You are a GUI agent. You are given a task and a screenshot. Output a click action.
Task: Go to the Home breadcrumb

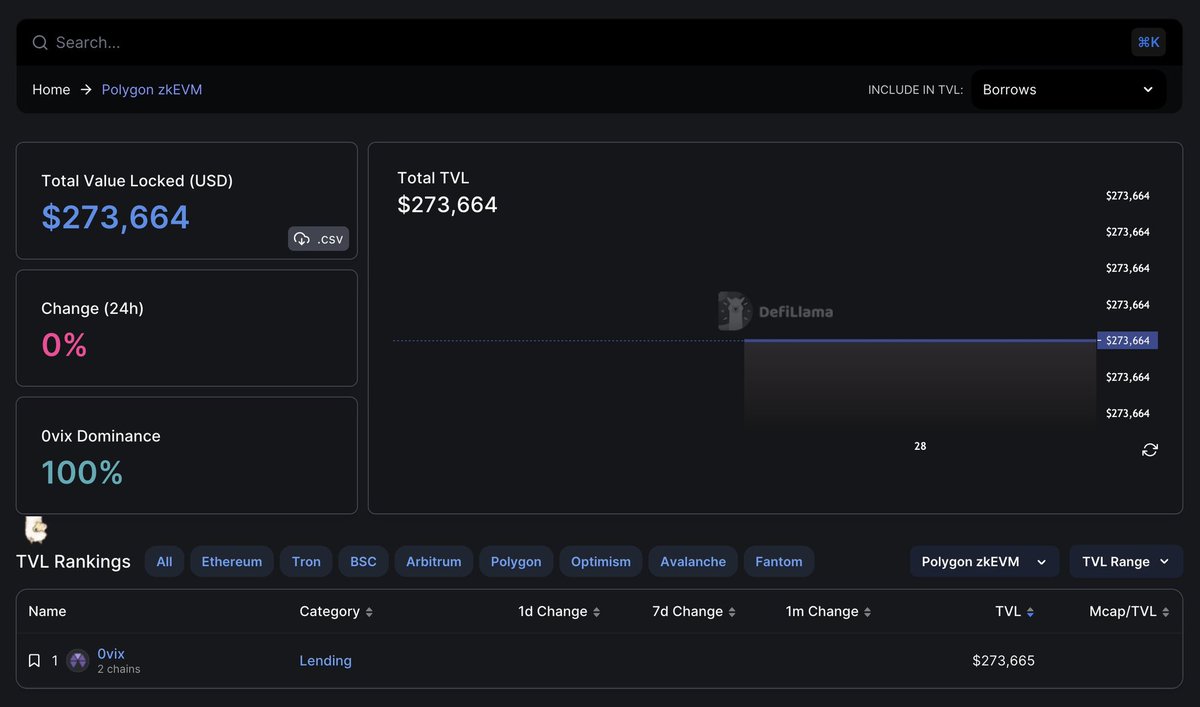[x=51, y=89]
